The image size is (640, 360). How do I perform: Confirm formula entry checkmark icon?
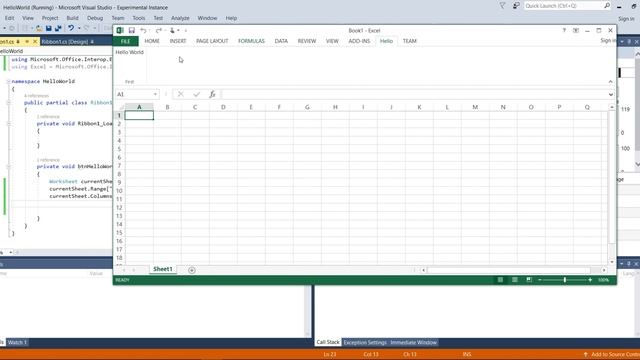(x=196, y=94)
